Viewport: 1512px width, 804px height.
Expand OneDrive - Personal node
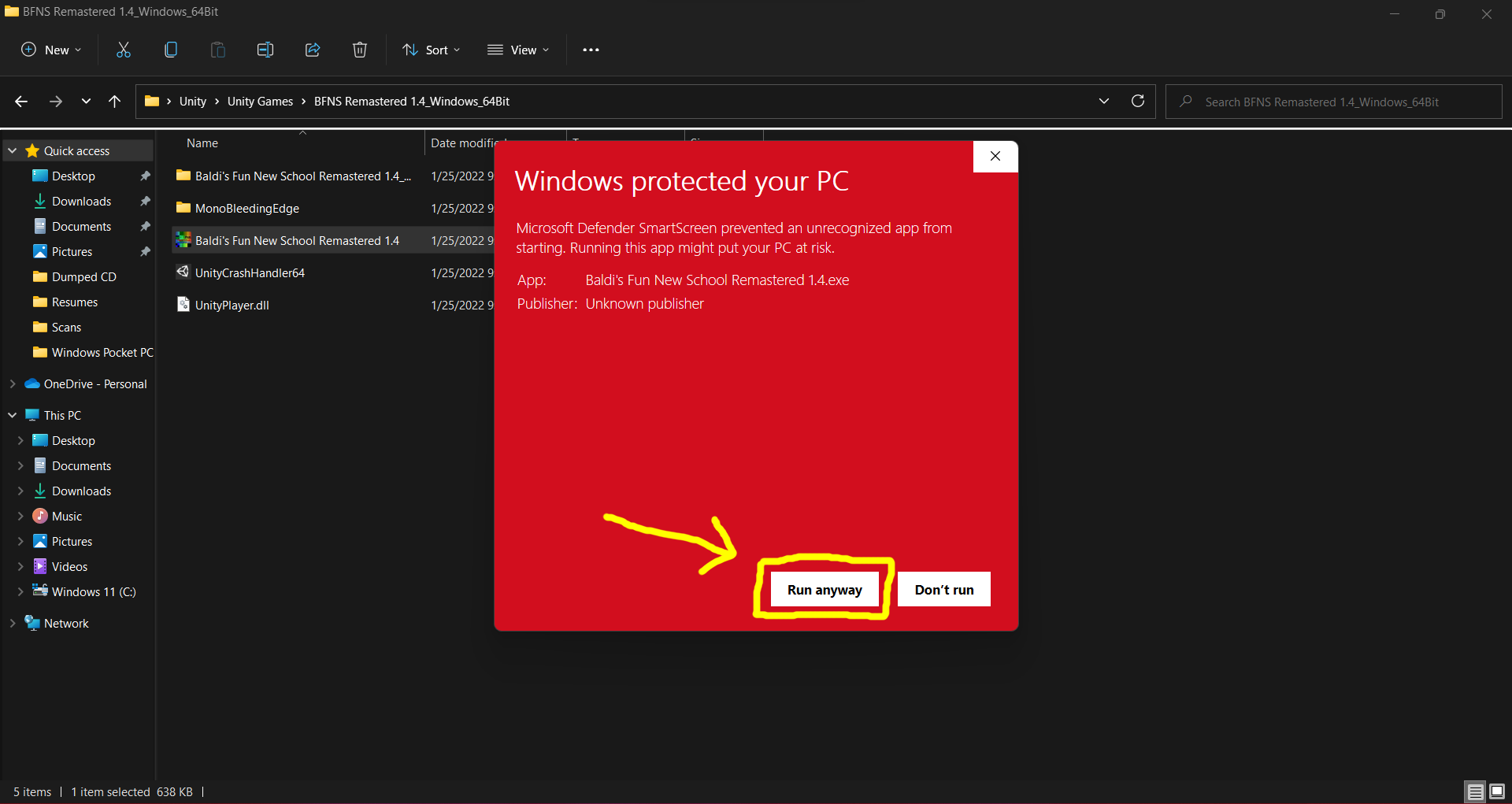(x=13, y=383)
